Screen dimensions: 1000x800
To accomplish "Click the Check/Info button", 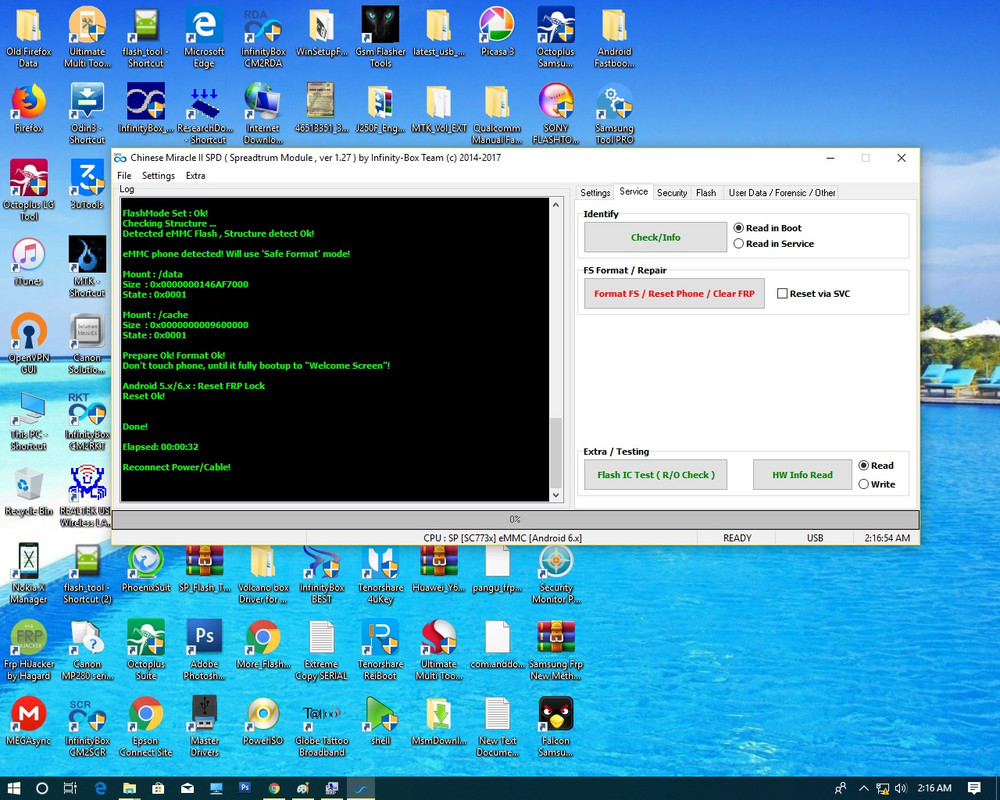I will point(656,237).
